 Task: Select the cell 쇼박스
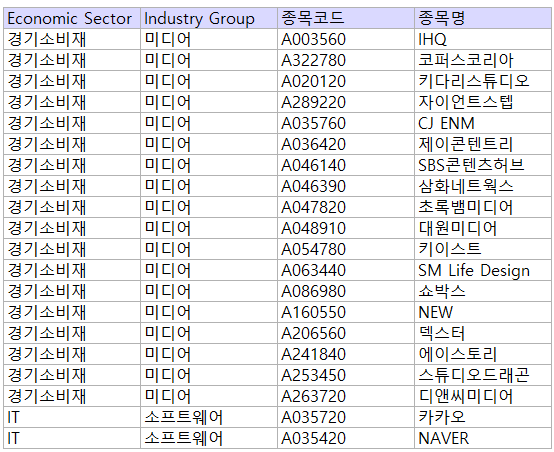click(483, 291)
